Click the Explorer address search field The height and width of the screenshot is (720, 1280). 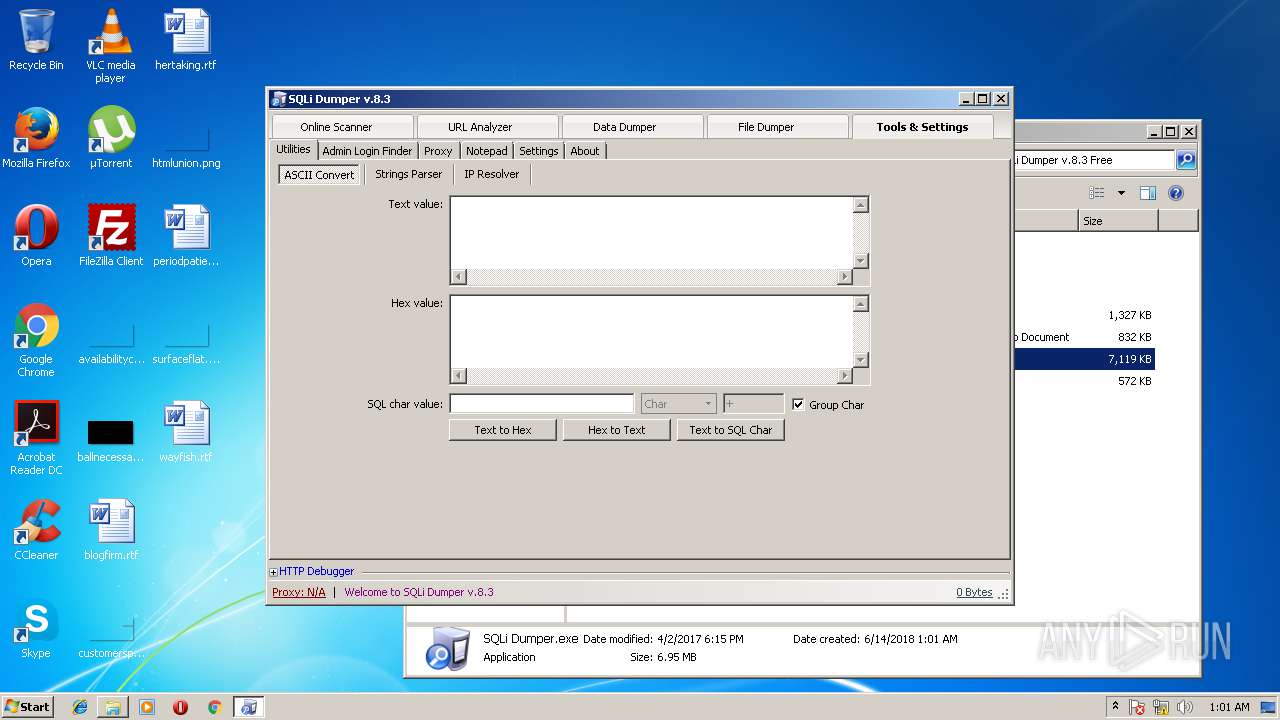[x=1094, y=160]
